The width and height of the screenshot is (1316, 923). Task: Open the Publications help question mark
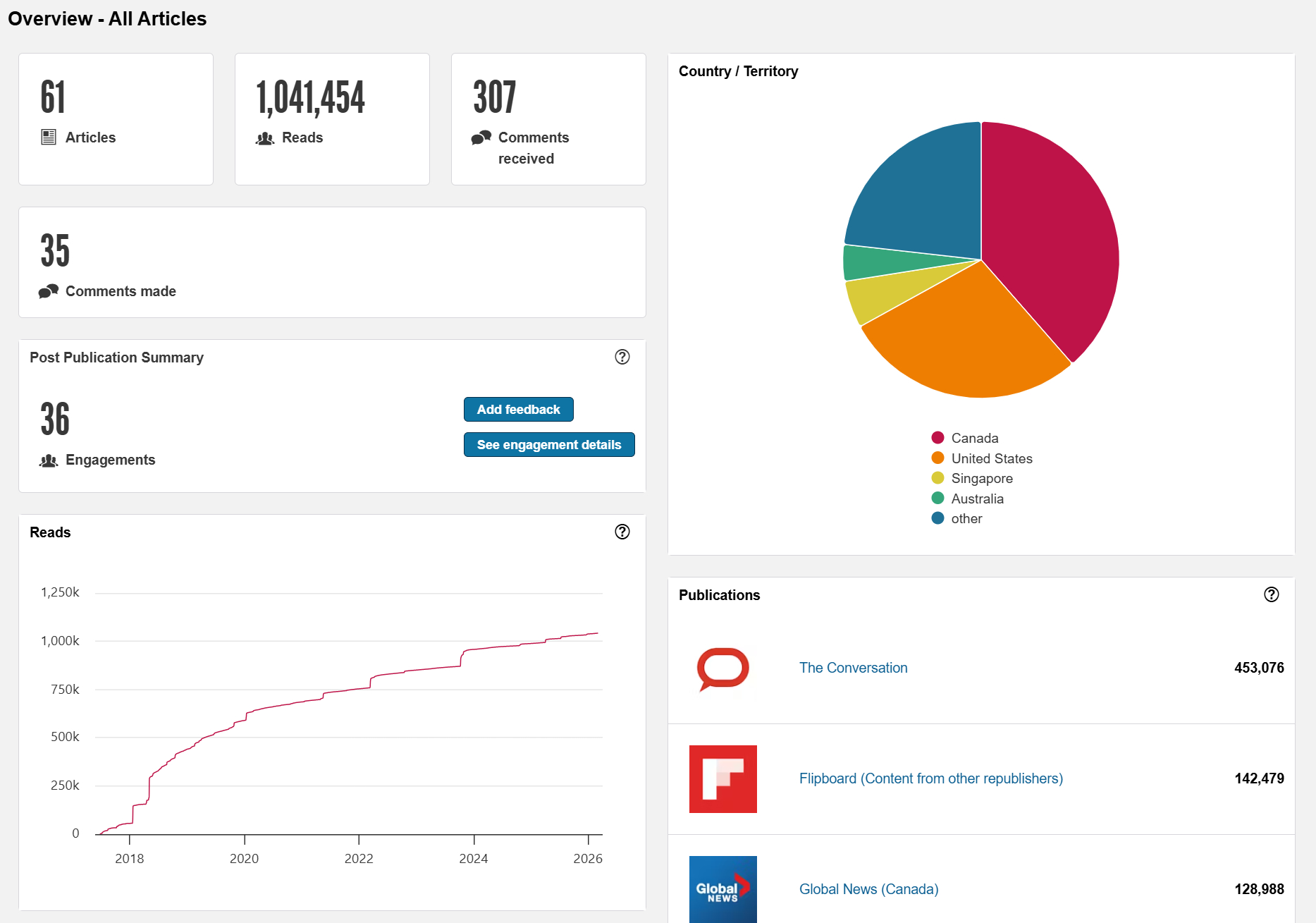coord(1271,594)
